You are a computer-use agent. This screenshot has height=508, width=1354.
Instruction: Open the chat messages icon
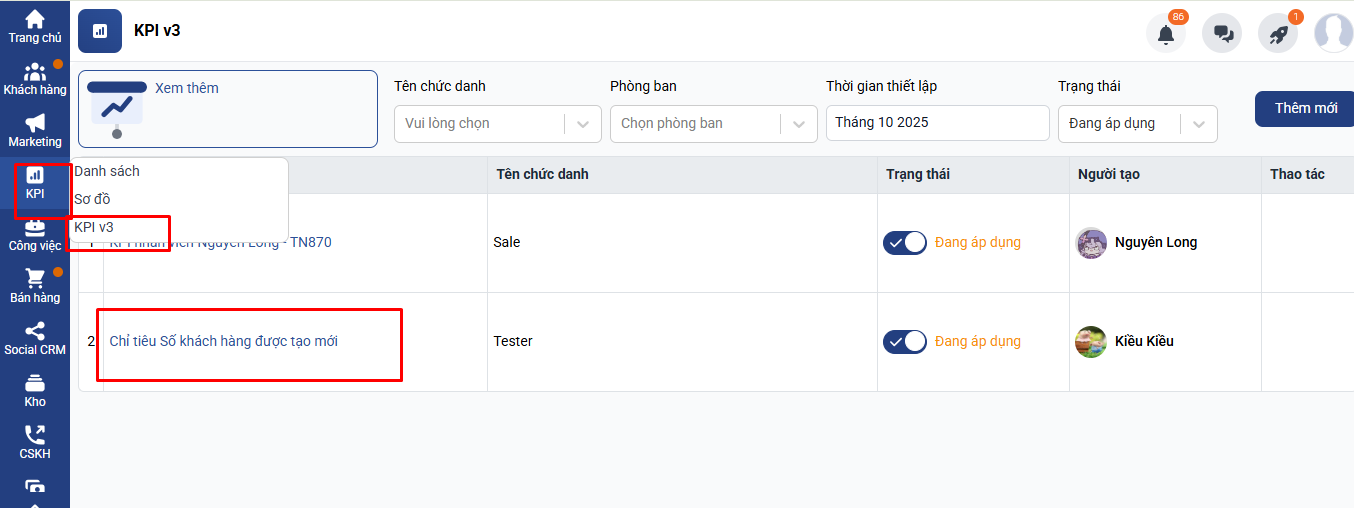click(1222, 33)
